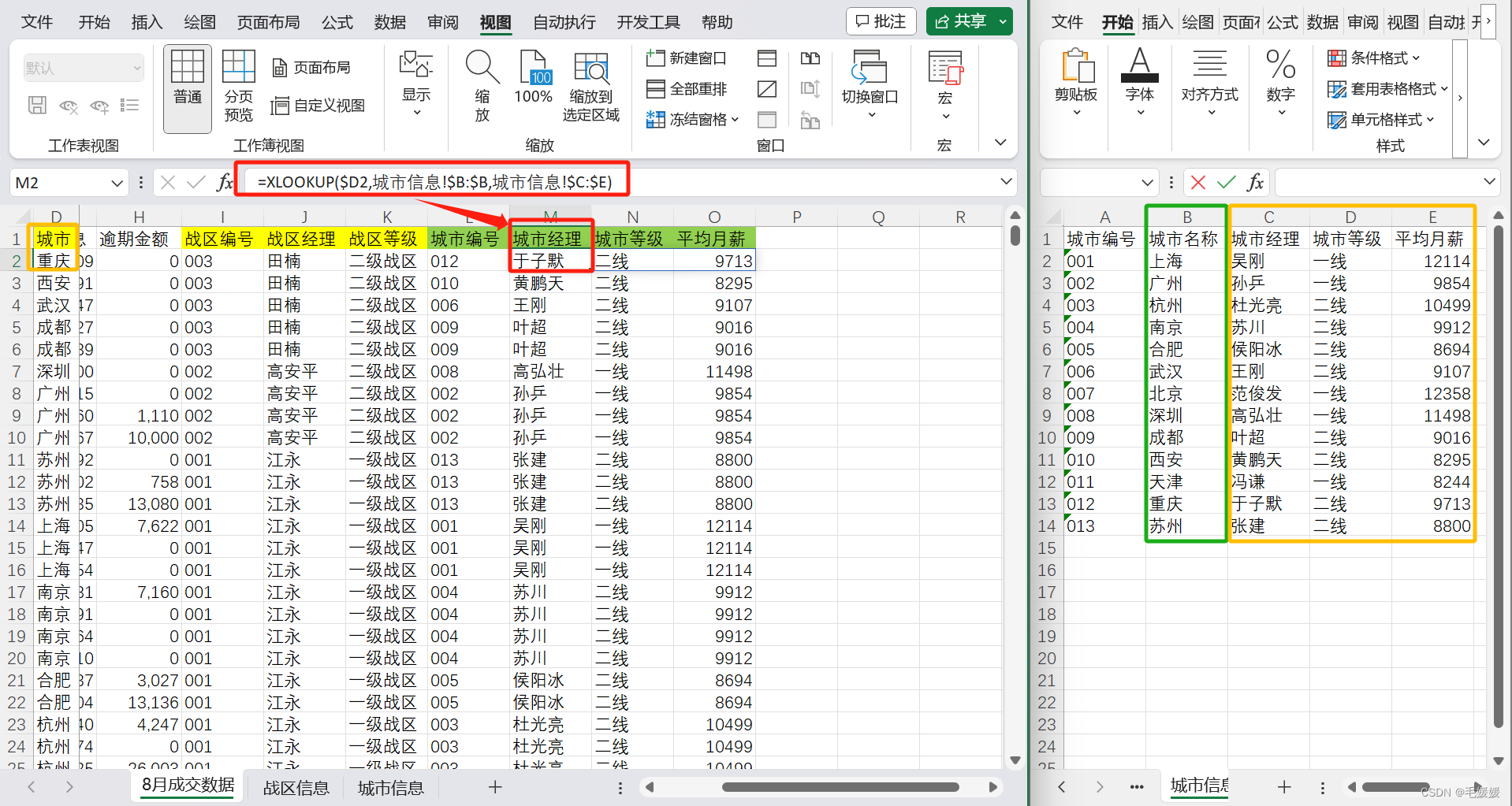Click the left window horizontal scrollbar thumb
This screenshot has height=806, width=1512.
[840, 787]
